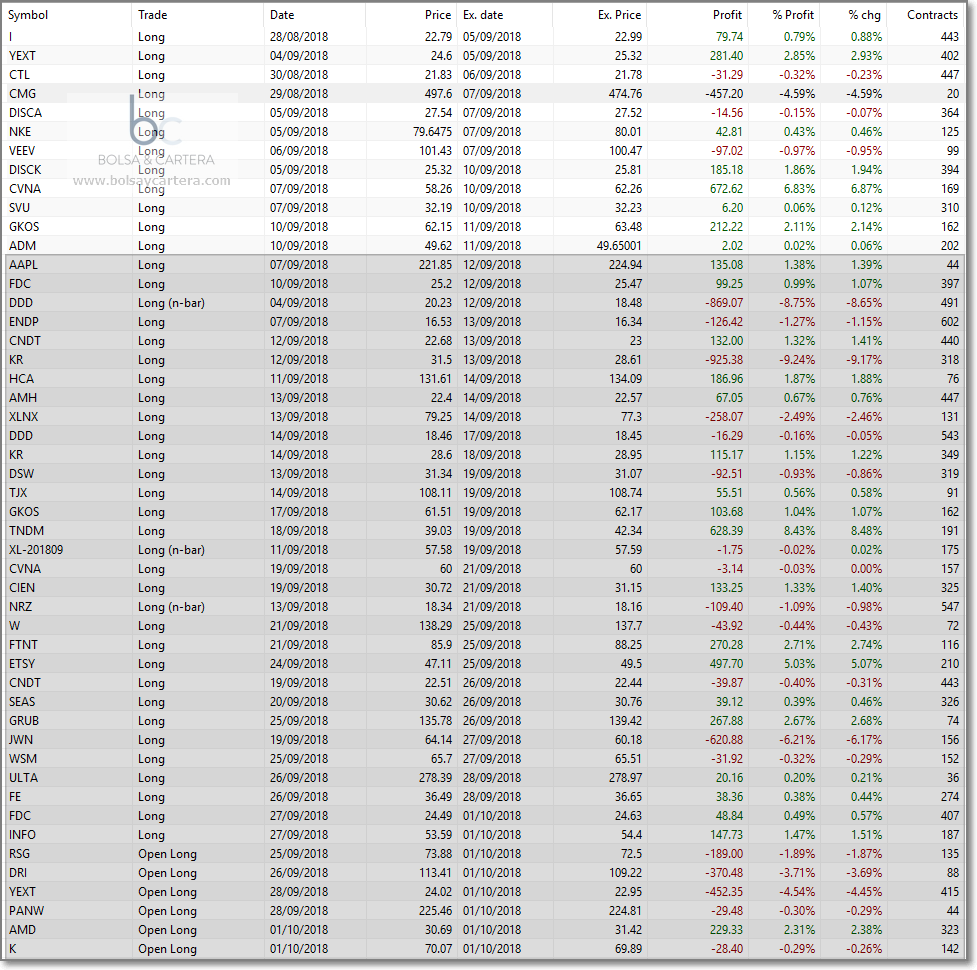Select the W symbol cell
The height and width of the screenshot is (970, 977).
[14, 625]
